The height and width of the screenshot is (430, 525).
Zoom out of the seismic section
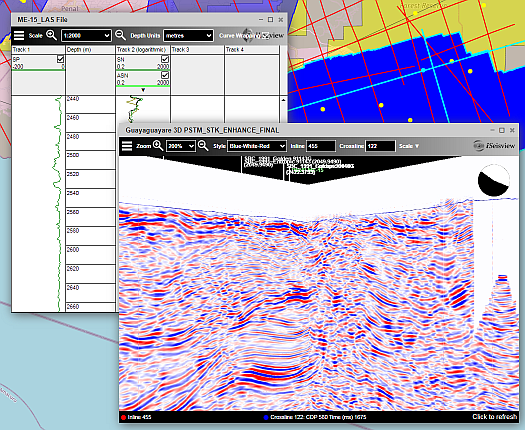(x=203, y=146)
